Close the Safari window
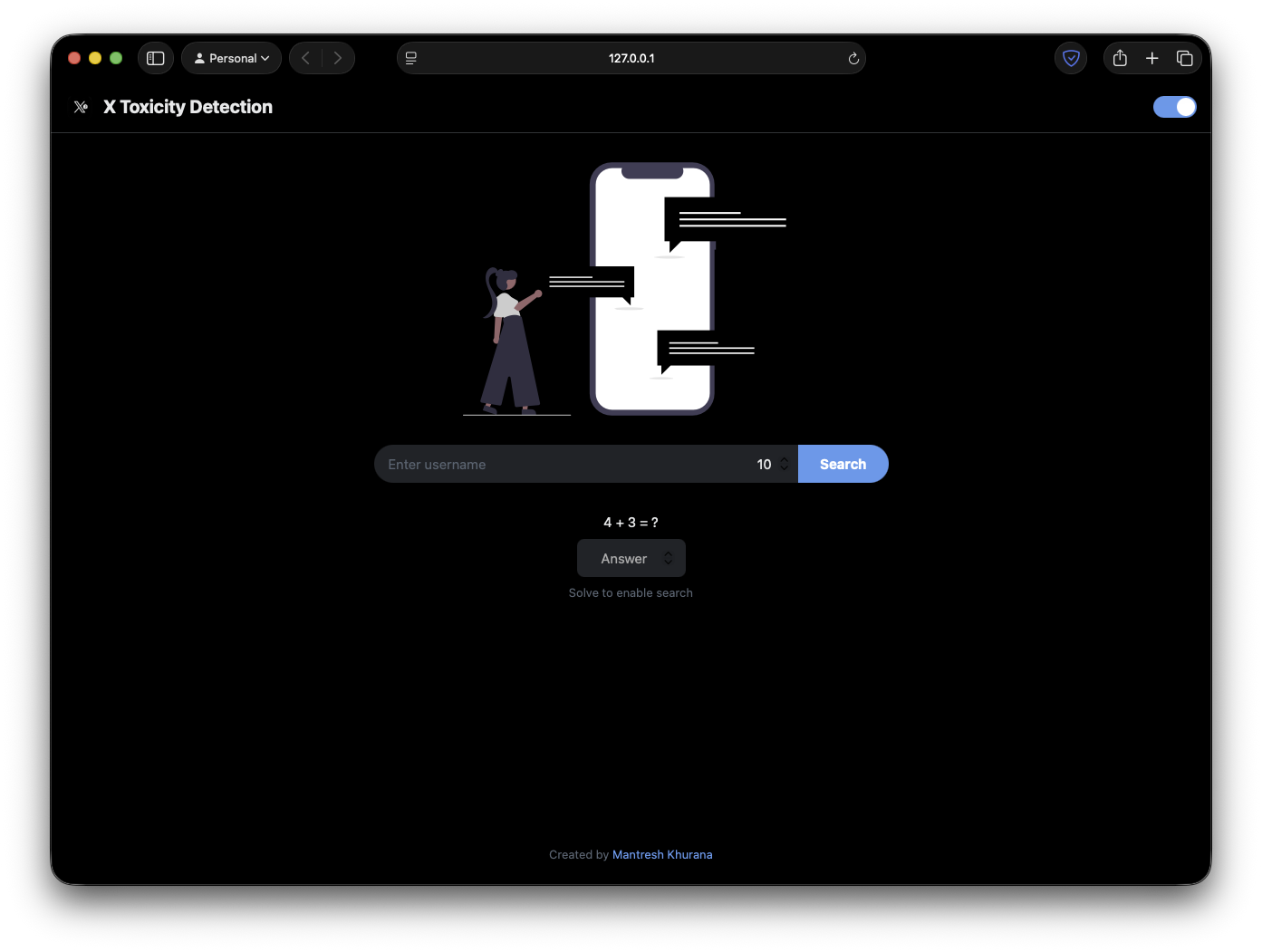Screen dimensions: 1262x952 [74, 58]
